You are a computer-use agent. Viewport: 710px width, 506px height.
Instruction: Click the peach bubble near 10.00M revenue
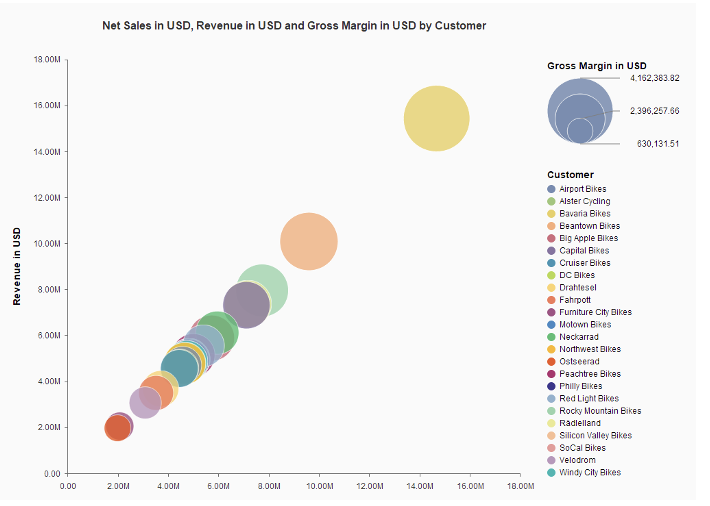point(309,242)
